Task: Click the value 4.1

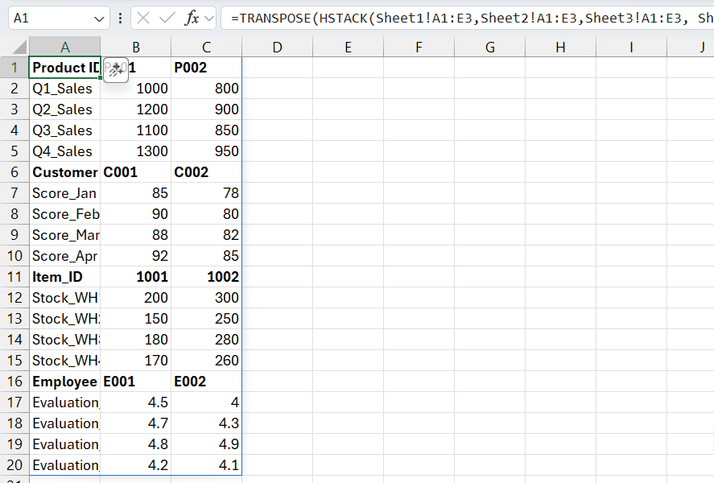Action: 206,465
